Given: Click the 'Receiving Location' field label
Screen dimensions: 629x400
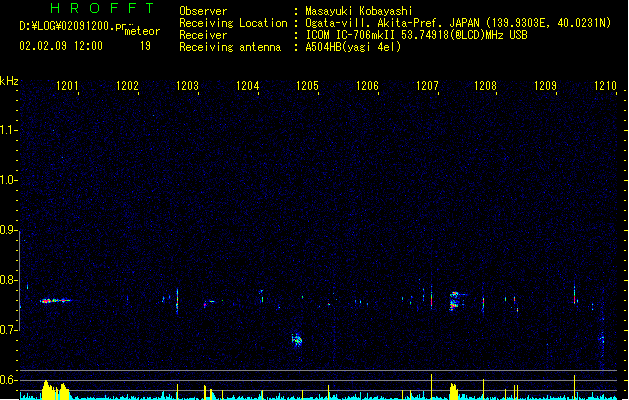Looking at the screenshot, I should pos(233,23).
